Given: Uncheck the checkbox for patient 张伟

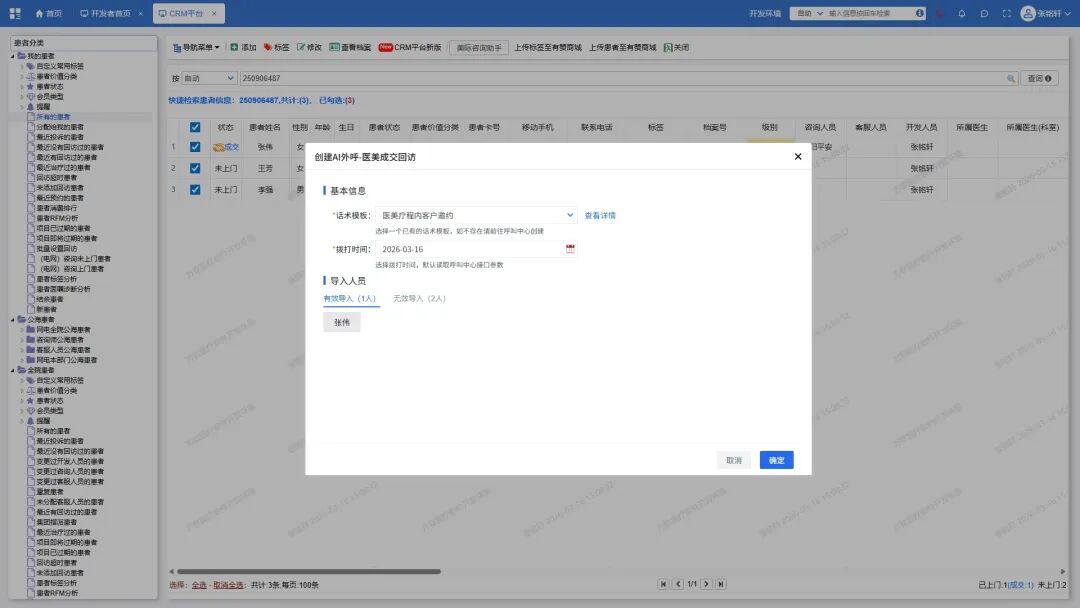Looking at the screenshot, I should coord(195,146).
